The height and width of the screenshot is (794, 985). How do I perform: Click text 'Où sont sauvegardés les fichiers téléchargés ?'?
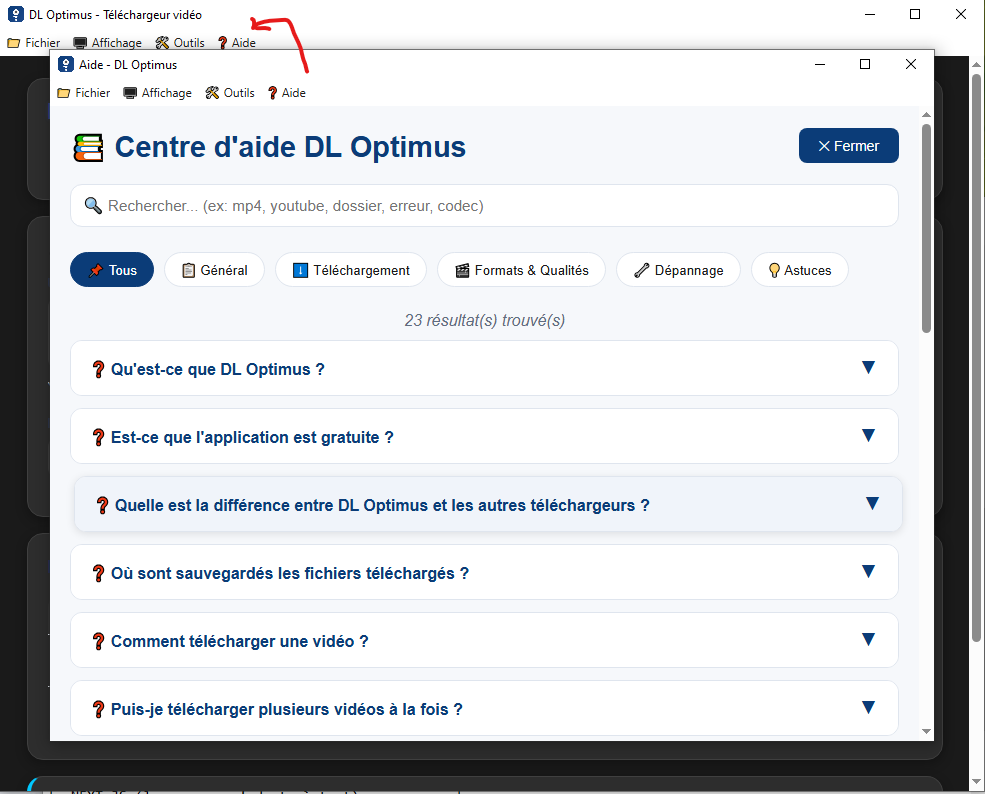(290, 574)
